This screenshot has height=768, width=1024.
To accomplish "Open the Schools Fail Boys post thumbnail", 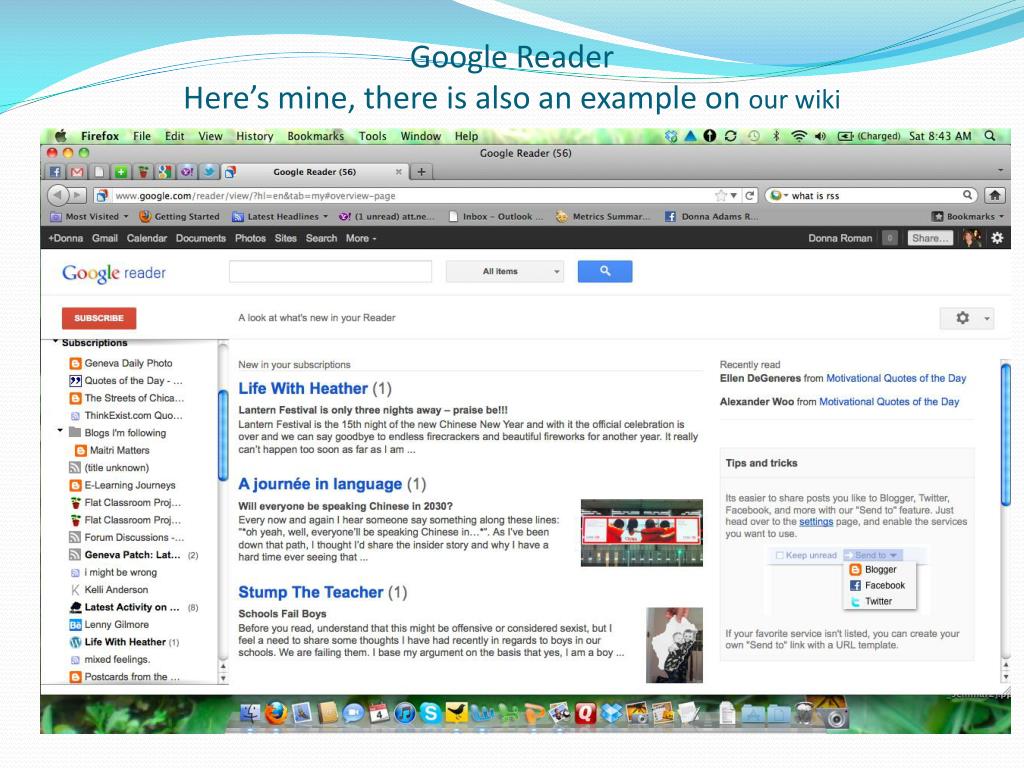I will (x=674, y=645).
